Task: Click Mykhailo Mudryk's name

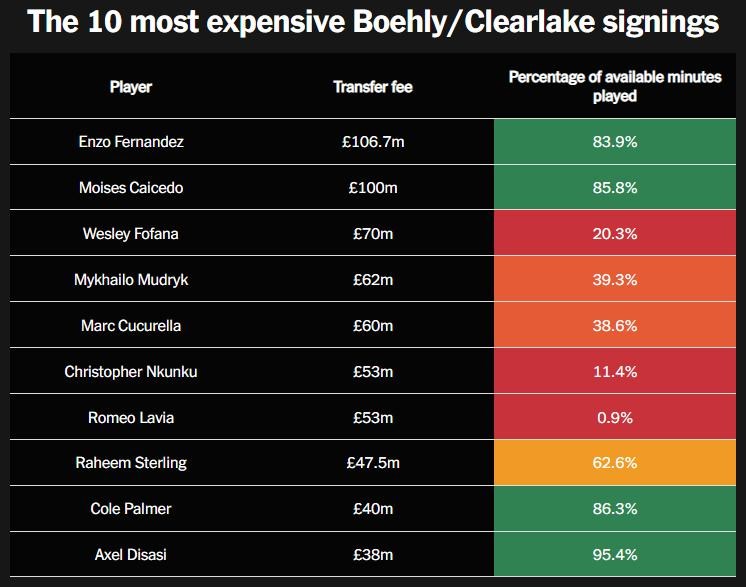Action: pyautogui.click(x=131, y=280)
